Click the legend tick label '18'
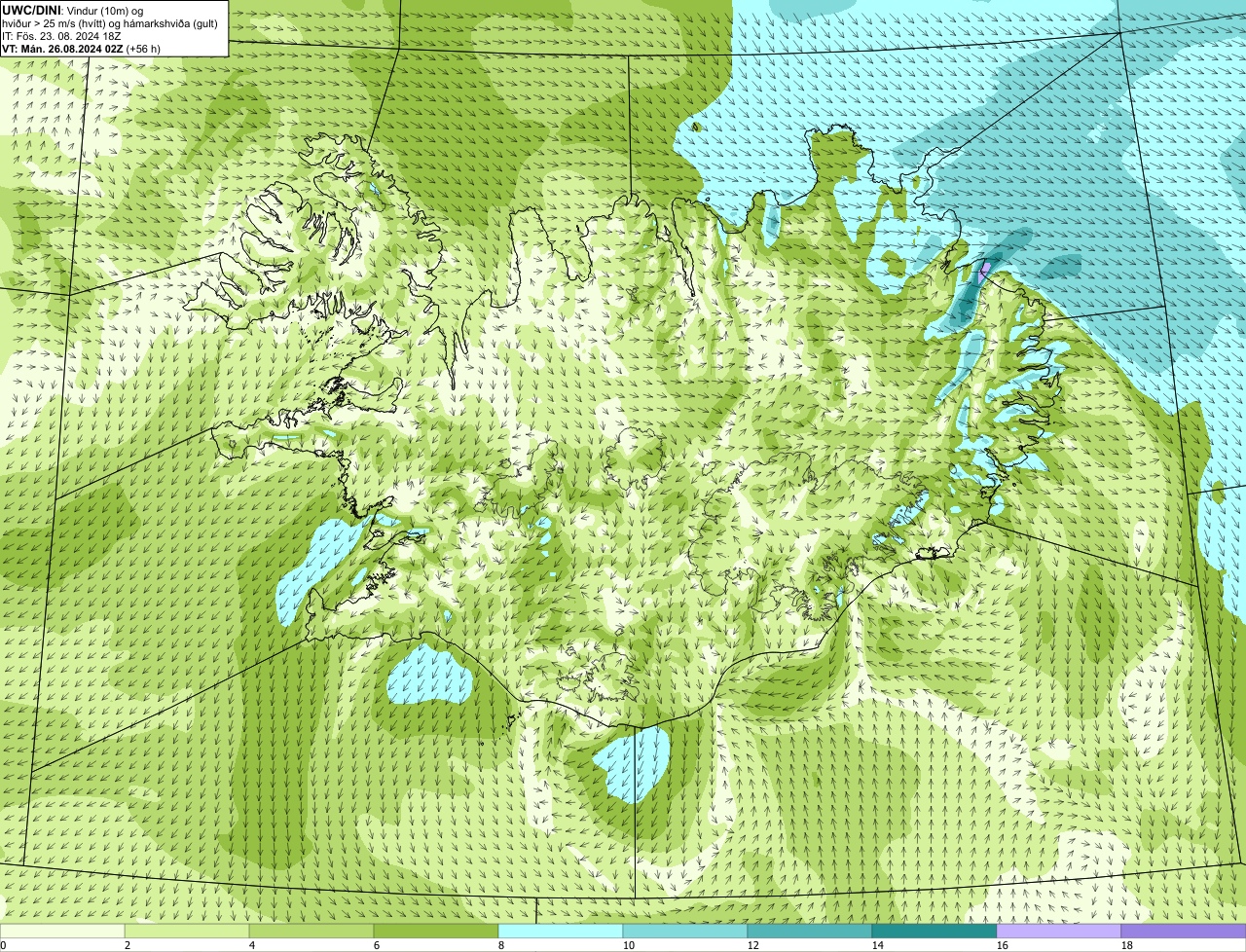The height and width of the screenshot is (952, 1246). [1127, 945]
